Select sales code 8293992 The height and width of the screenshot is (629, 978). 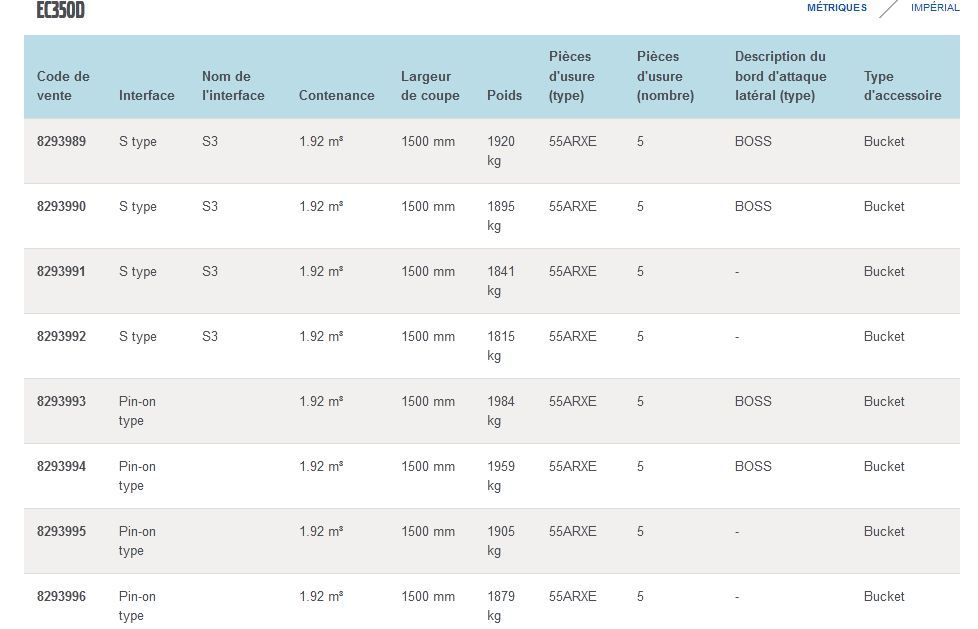coord(61,337)
